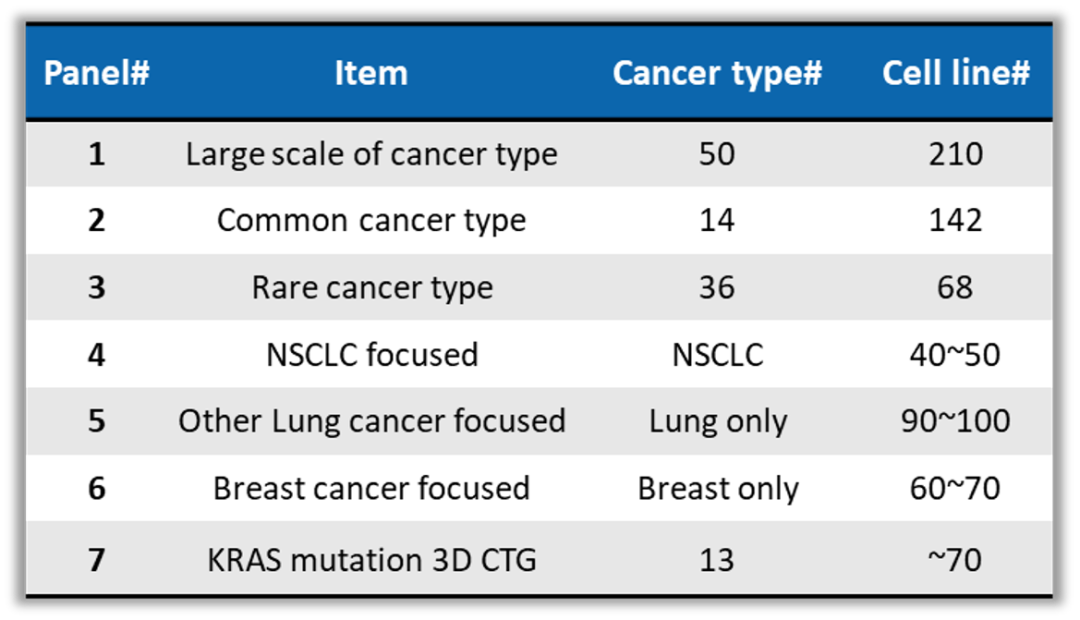1080x620 pixels.
Task: Select the 'Breast only' cancer type cell
Action: point(717,488)
